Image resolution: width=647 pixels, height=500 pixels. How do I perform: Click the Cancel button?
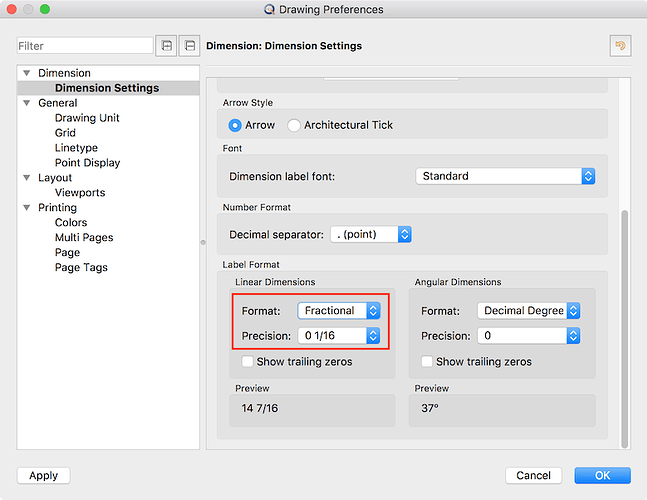[x=533, y=476]
